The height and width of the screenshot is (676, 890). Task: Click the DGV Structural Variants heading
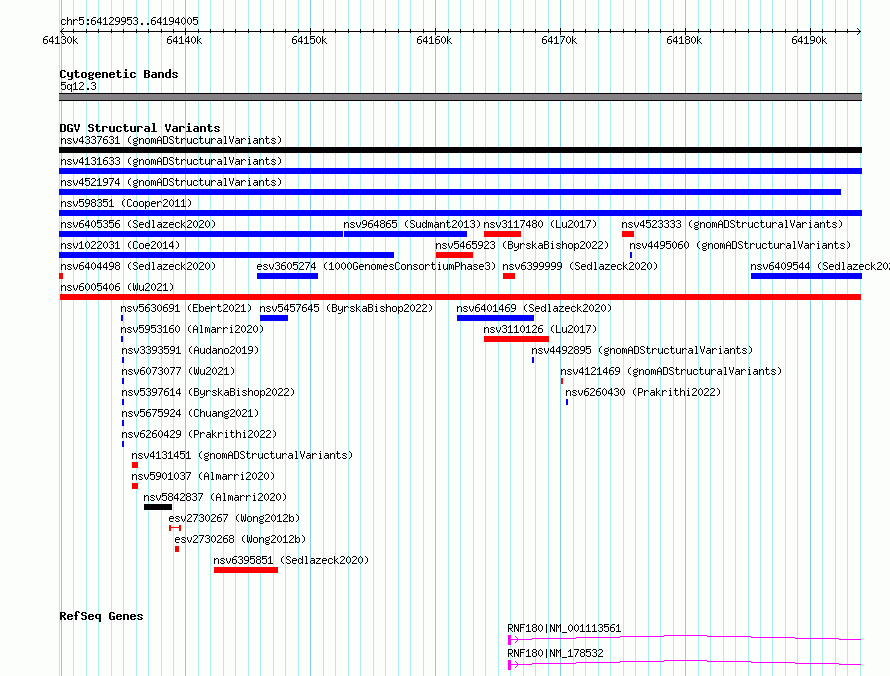[140, 128]
